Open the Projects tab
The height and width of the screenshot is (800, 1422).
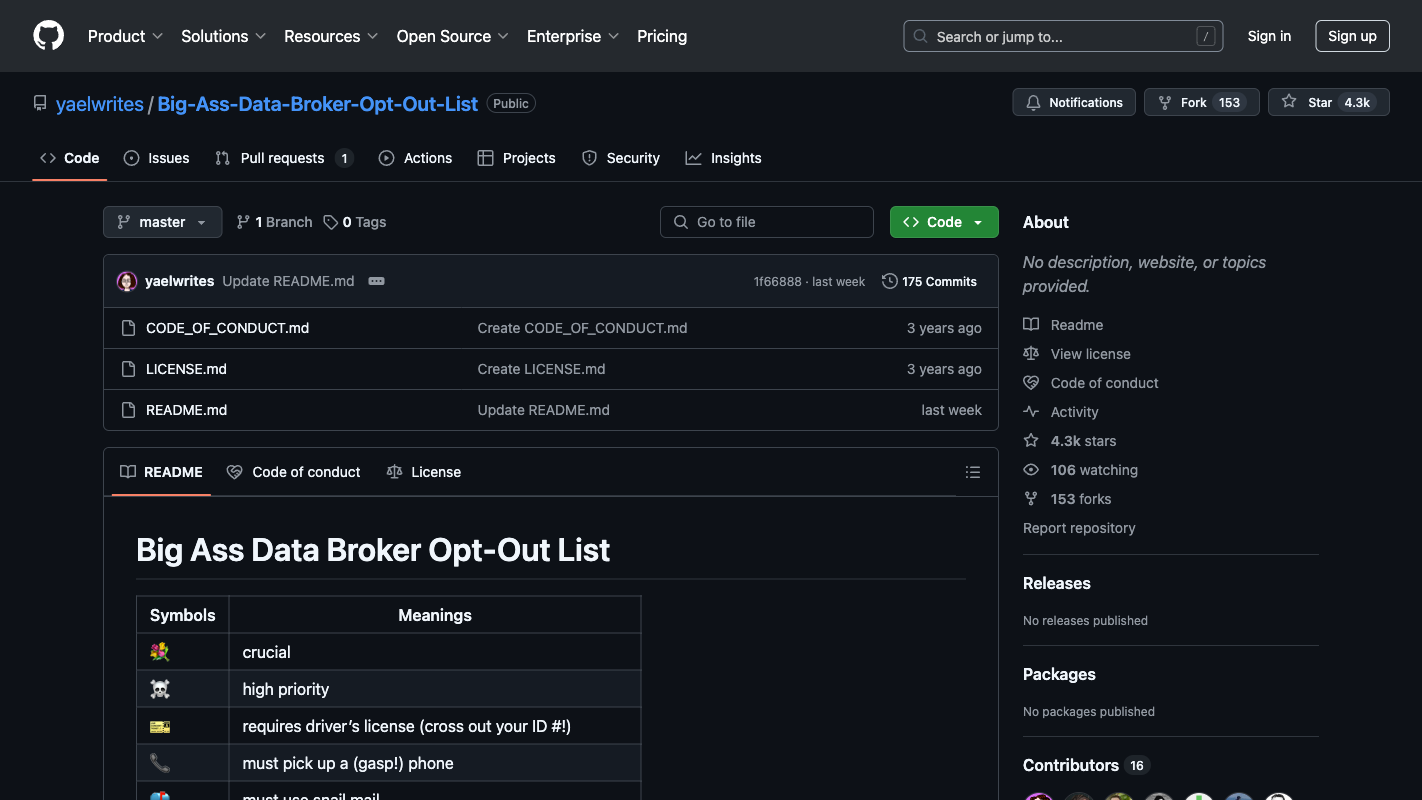[516, 158]
